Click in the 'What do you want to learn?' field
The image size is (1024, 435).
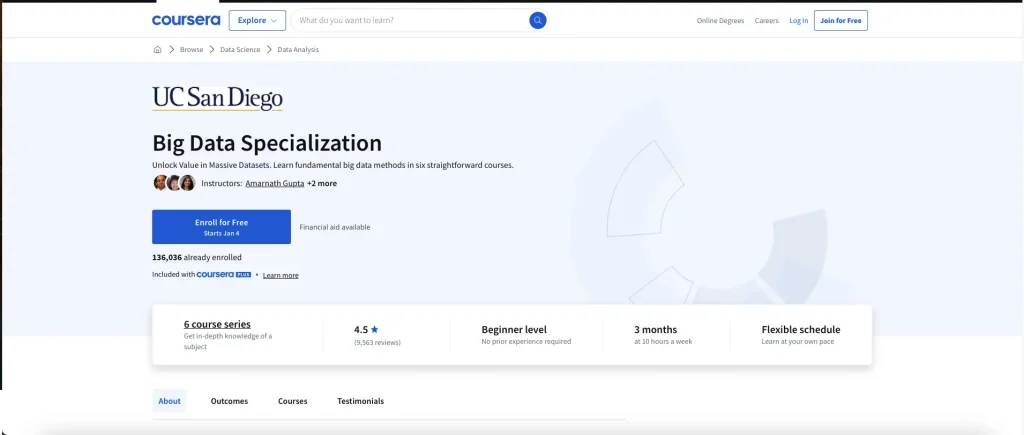tap(411, 20)
